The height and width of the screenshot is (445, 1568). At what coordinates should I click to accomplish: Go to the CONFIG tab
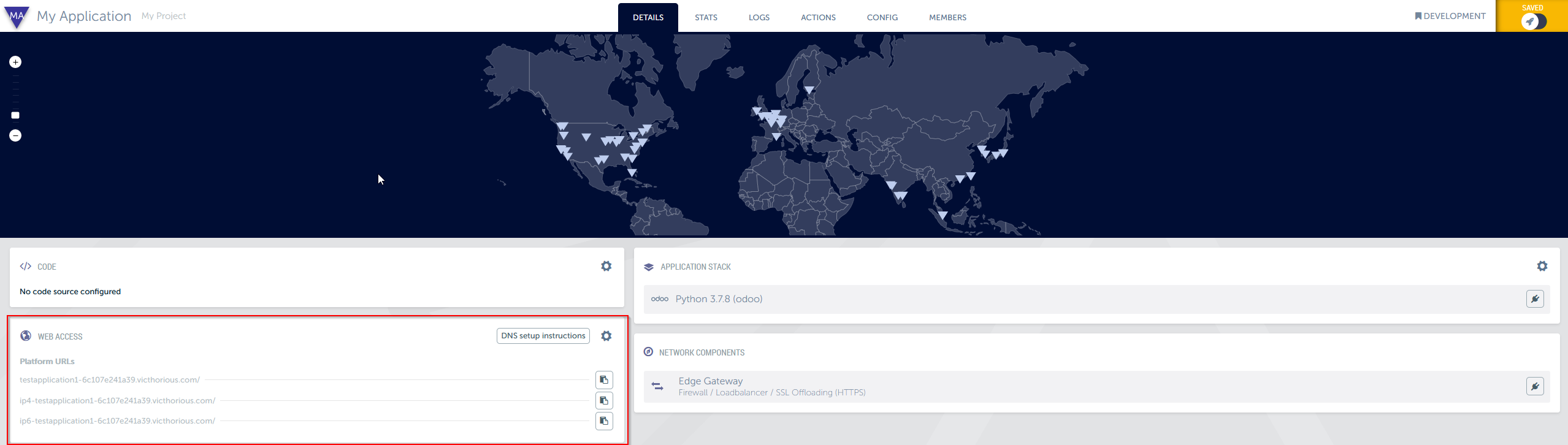point(882,18)
